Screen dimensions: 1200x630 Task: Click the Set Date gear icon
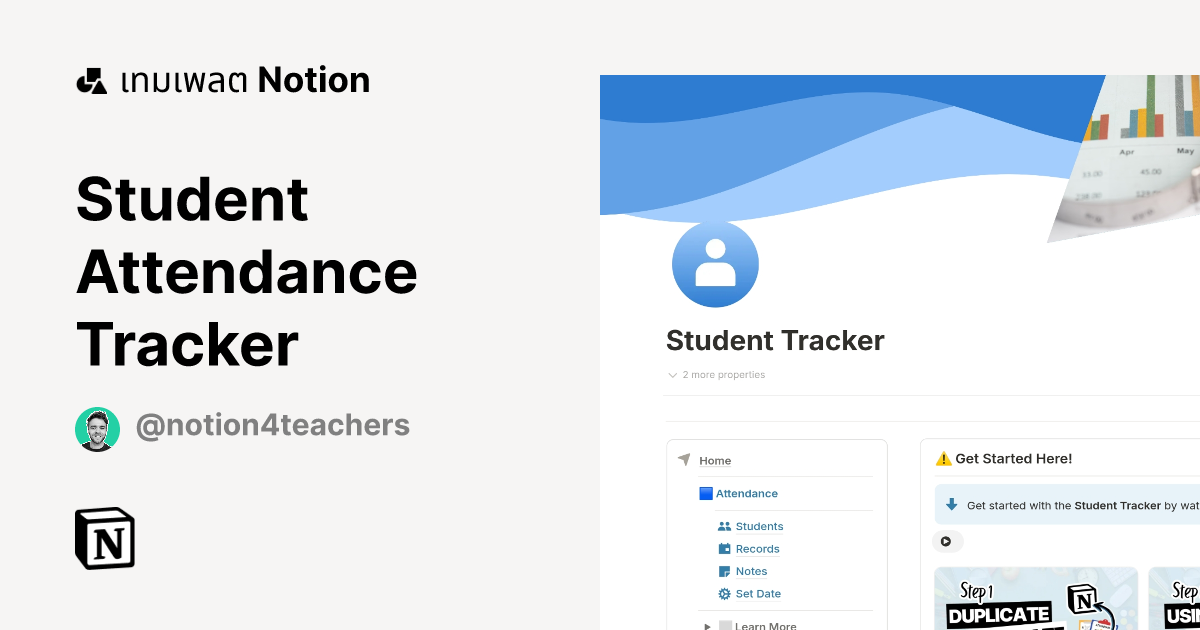click(724, 593)
